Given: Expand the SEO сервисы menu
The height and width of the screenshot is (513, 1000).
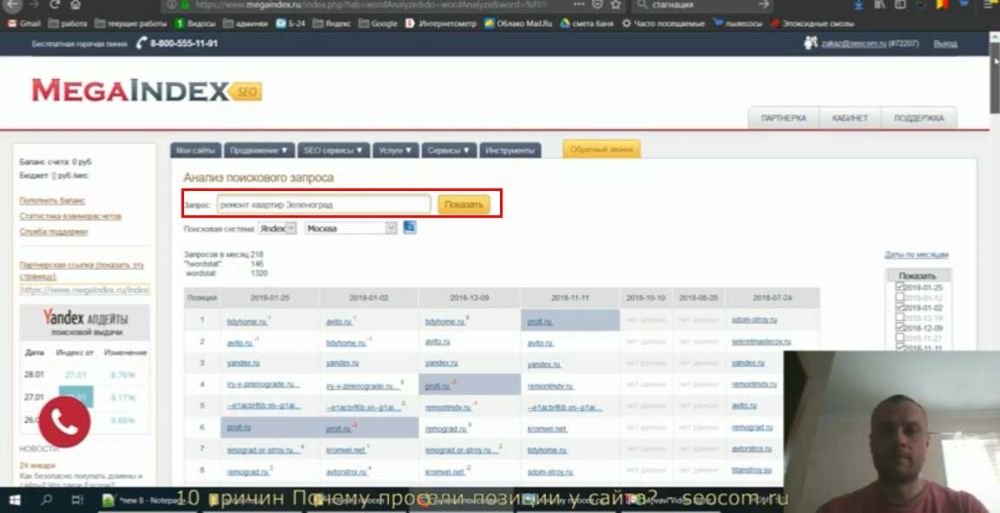Looking at the screenshot, I should (x=334, y=150).
